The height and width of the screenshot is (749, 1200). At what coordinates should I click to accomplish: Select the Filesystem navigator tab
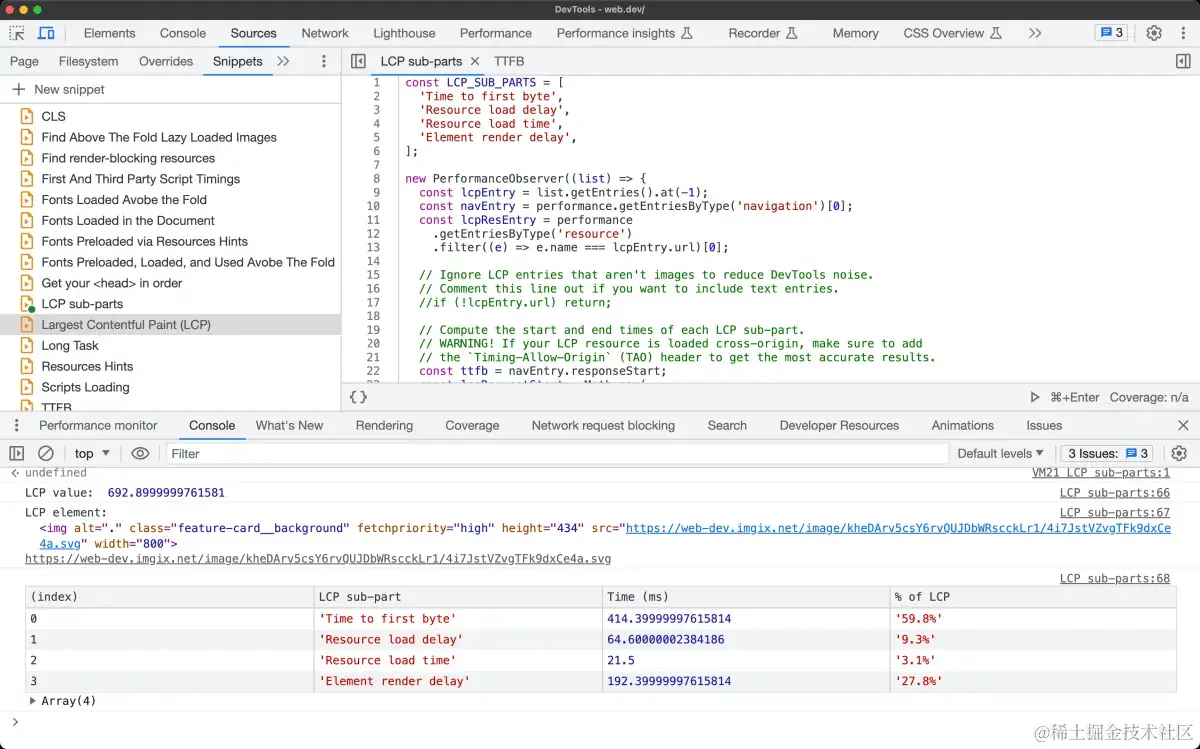pyautogui.click(x=88, y=61)
